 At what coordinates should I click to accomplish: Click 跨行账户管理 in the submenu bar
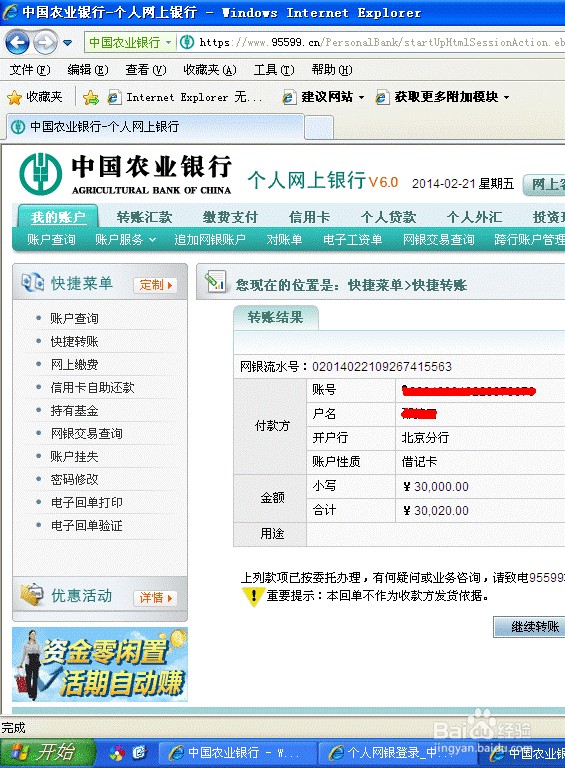tap(529, 240)
